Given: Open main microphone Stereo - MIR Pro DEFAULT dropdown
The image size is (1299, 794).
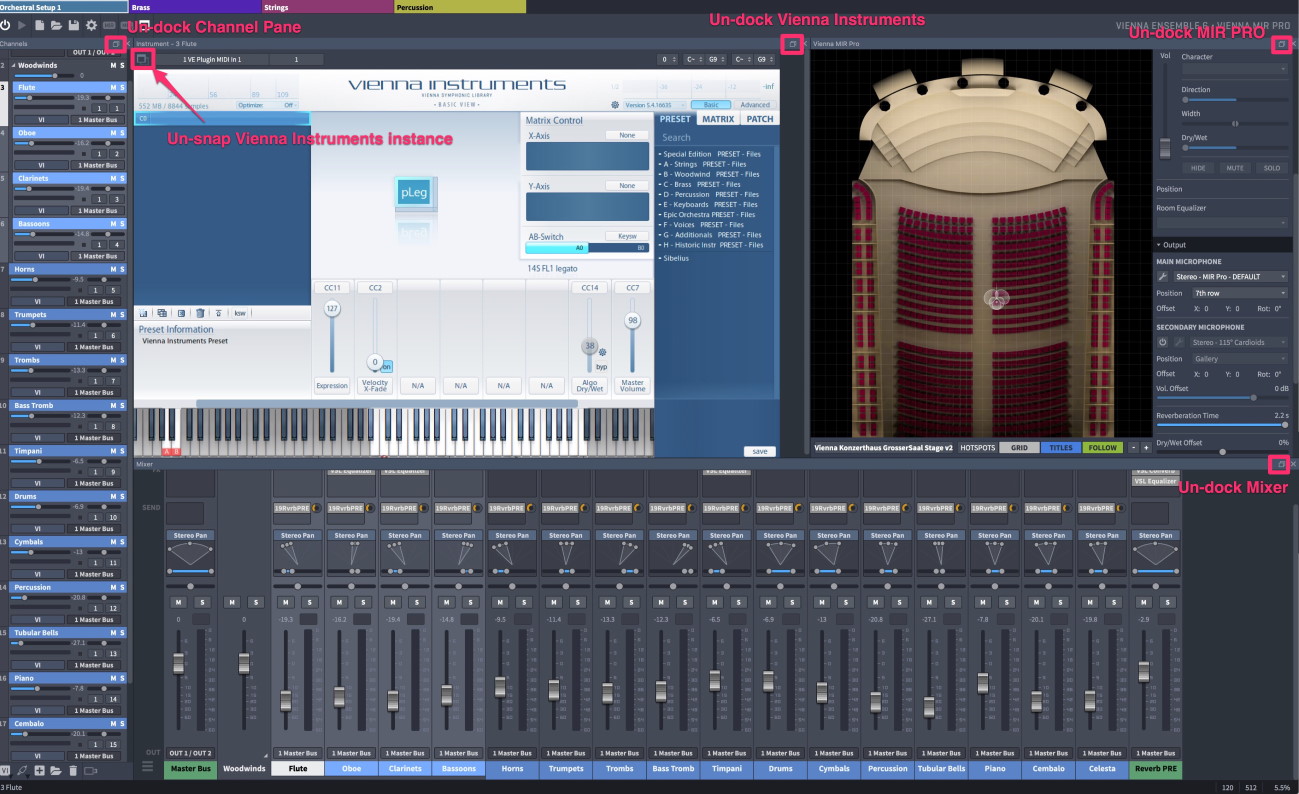Looking at the screenshot, I should (x=1232, y=276).
